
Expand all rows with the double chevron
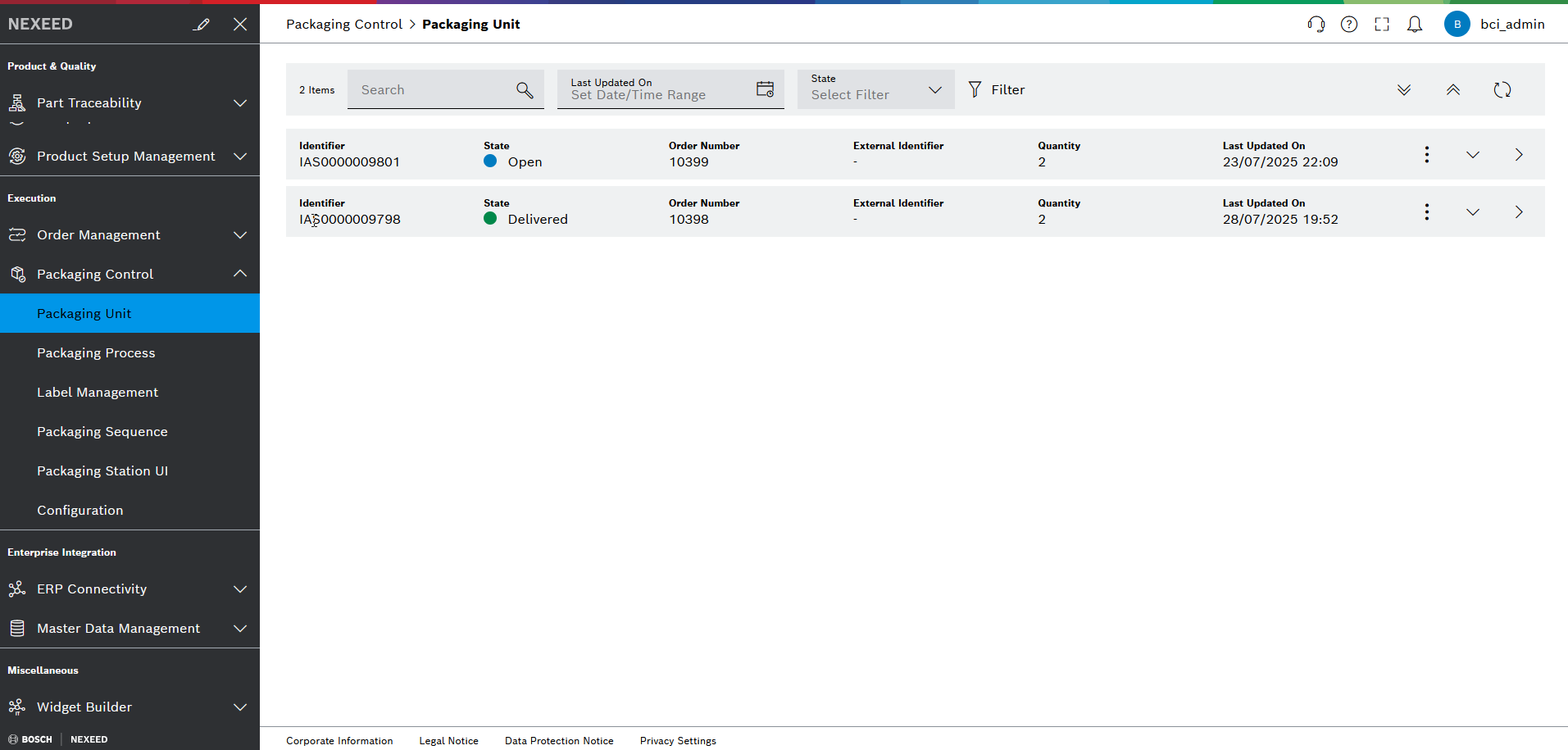click(1404, 89)
